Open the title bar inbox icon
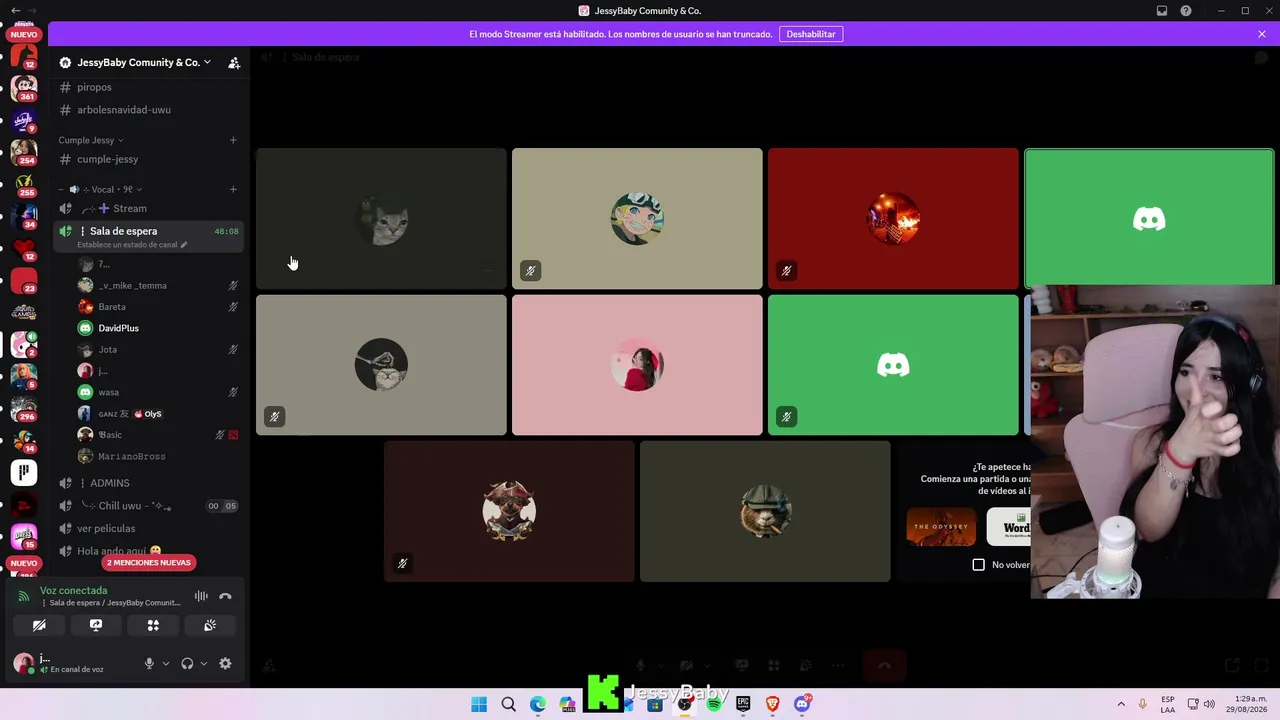Viewport: 1280px width, 720px height. point(1162,11)
